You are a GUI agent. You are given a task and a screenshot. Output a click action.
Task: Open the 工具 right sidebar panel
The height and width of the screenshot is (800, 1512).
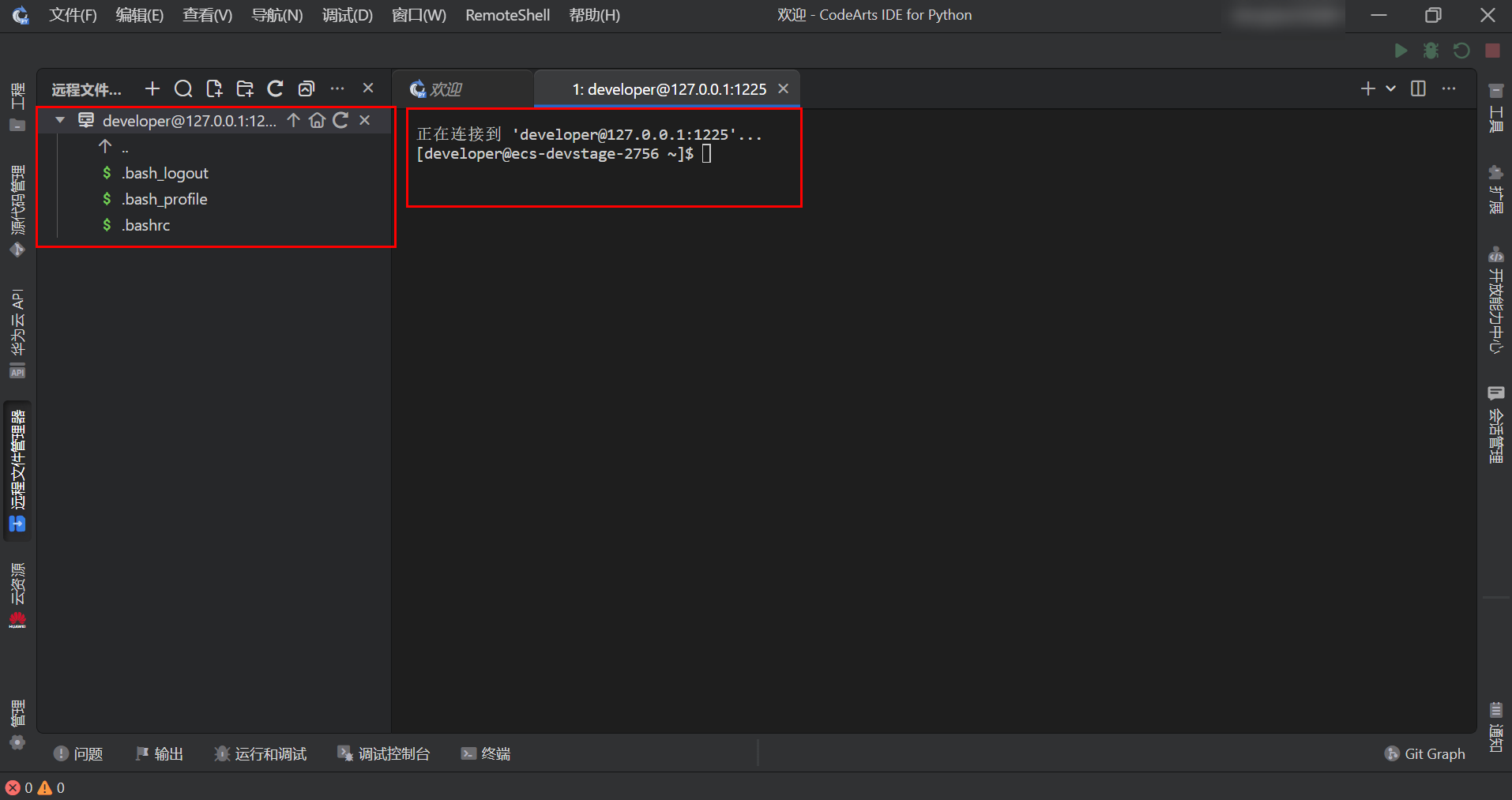1495,107
